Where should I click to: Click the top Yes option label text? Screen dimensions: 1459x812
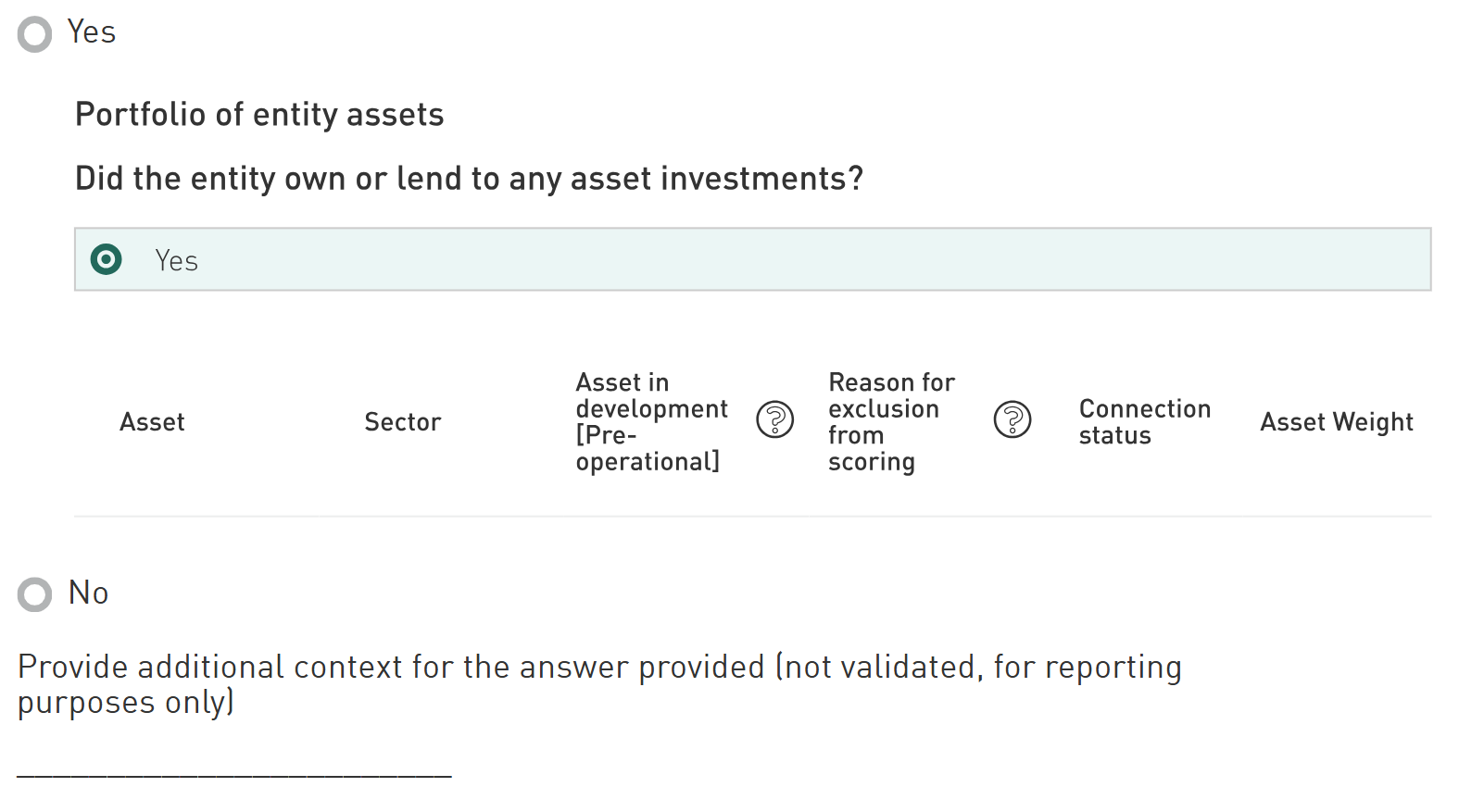92,32
